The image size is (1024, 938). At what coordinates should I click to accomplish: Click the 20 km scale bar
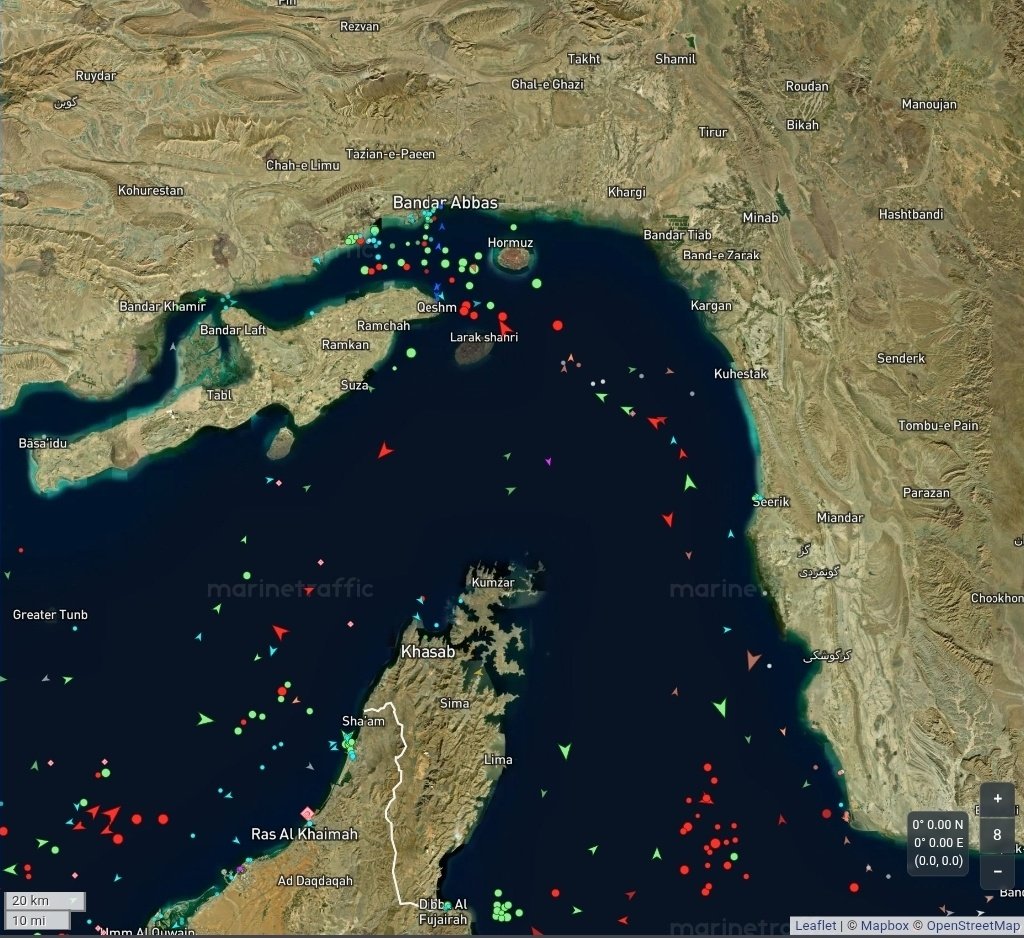44,901
